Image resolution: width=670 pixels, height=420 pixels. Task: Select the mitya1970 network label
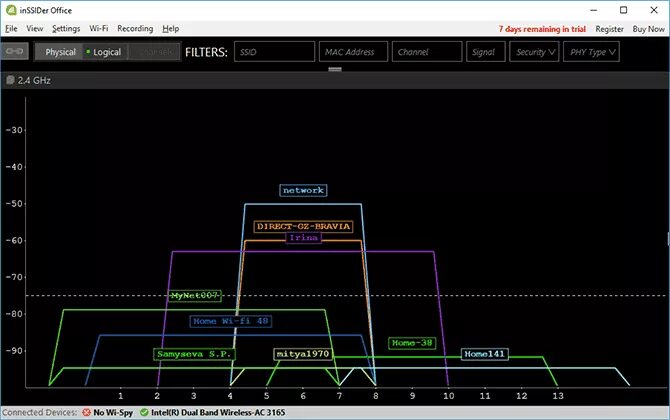point(303,354)
